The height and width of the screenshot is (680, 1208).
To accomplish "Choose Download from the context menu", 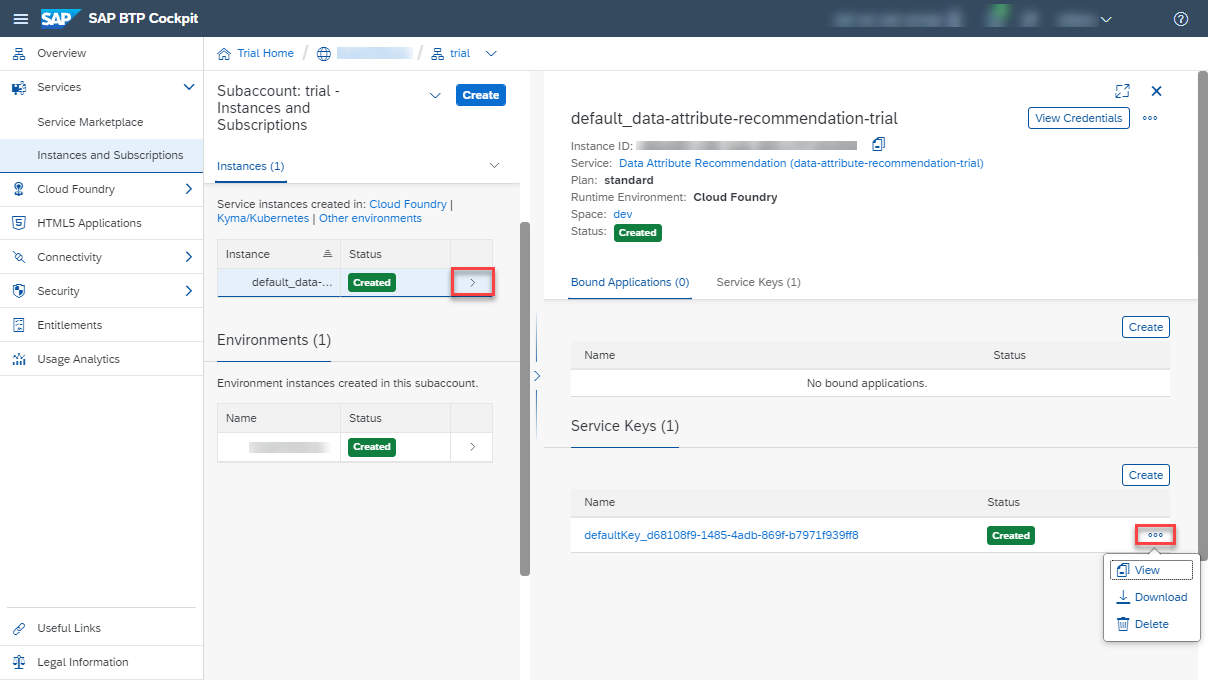I will pos(1151,597).
